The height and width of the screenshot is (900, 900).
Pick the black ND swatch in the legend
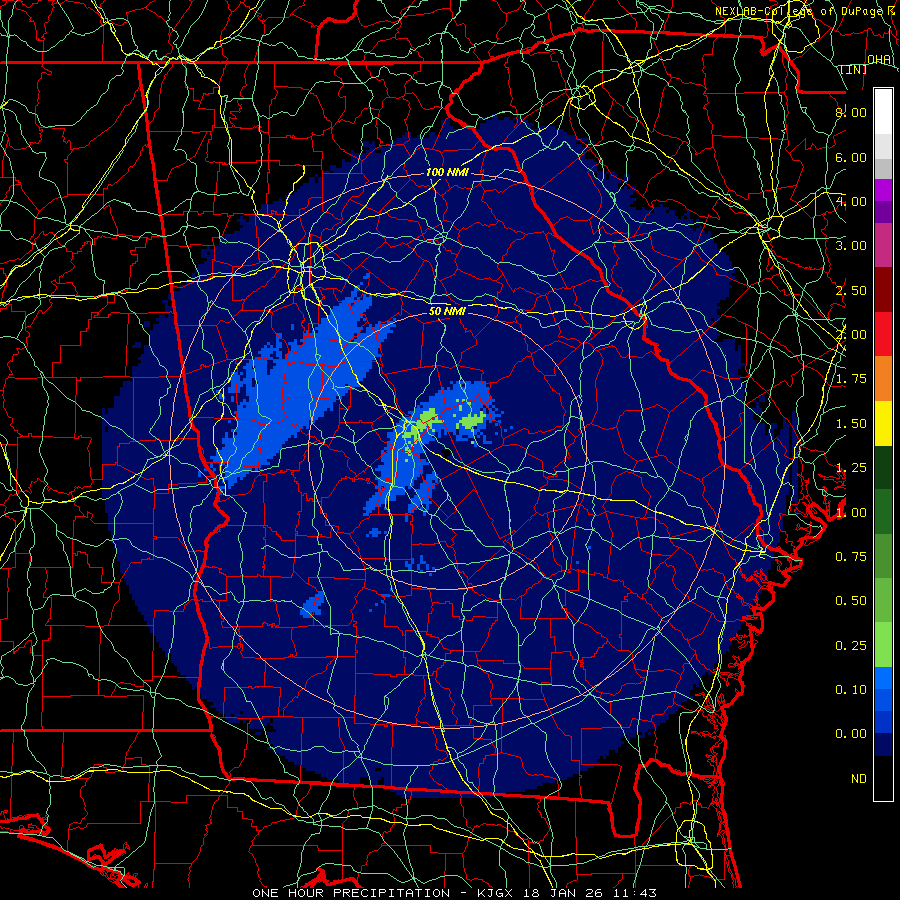pos(883,778)
